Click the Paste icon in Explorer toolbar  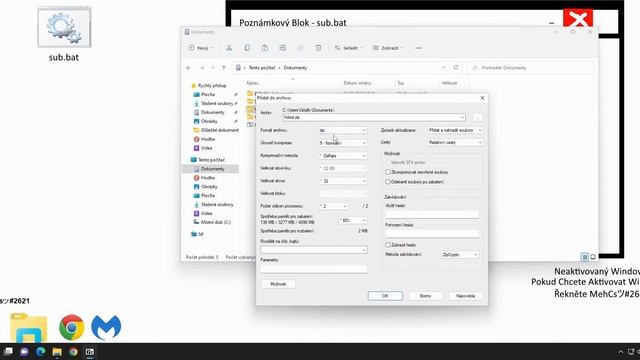click(265, 48)
